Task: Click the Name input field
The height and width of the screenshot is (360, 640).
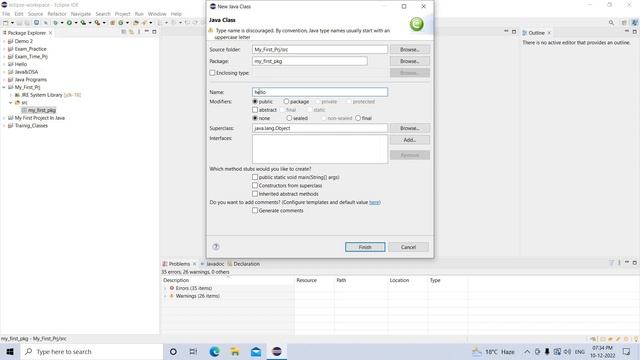Action: (x=320, y=92)
